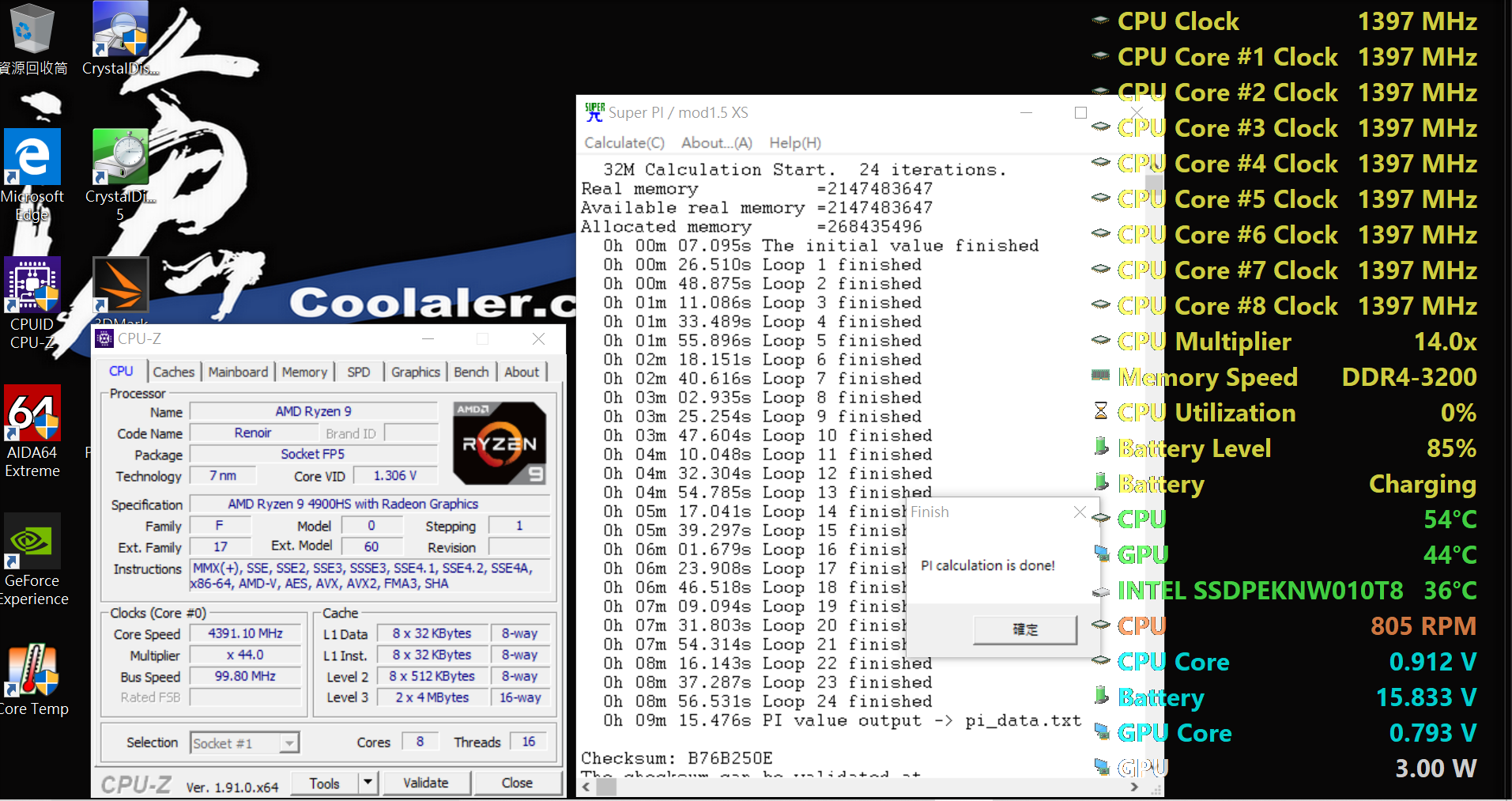1512x801 pixels.
Task: Click the CPU Clock sensor icon
Action: 1100,21
